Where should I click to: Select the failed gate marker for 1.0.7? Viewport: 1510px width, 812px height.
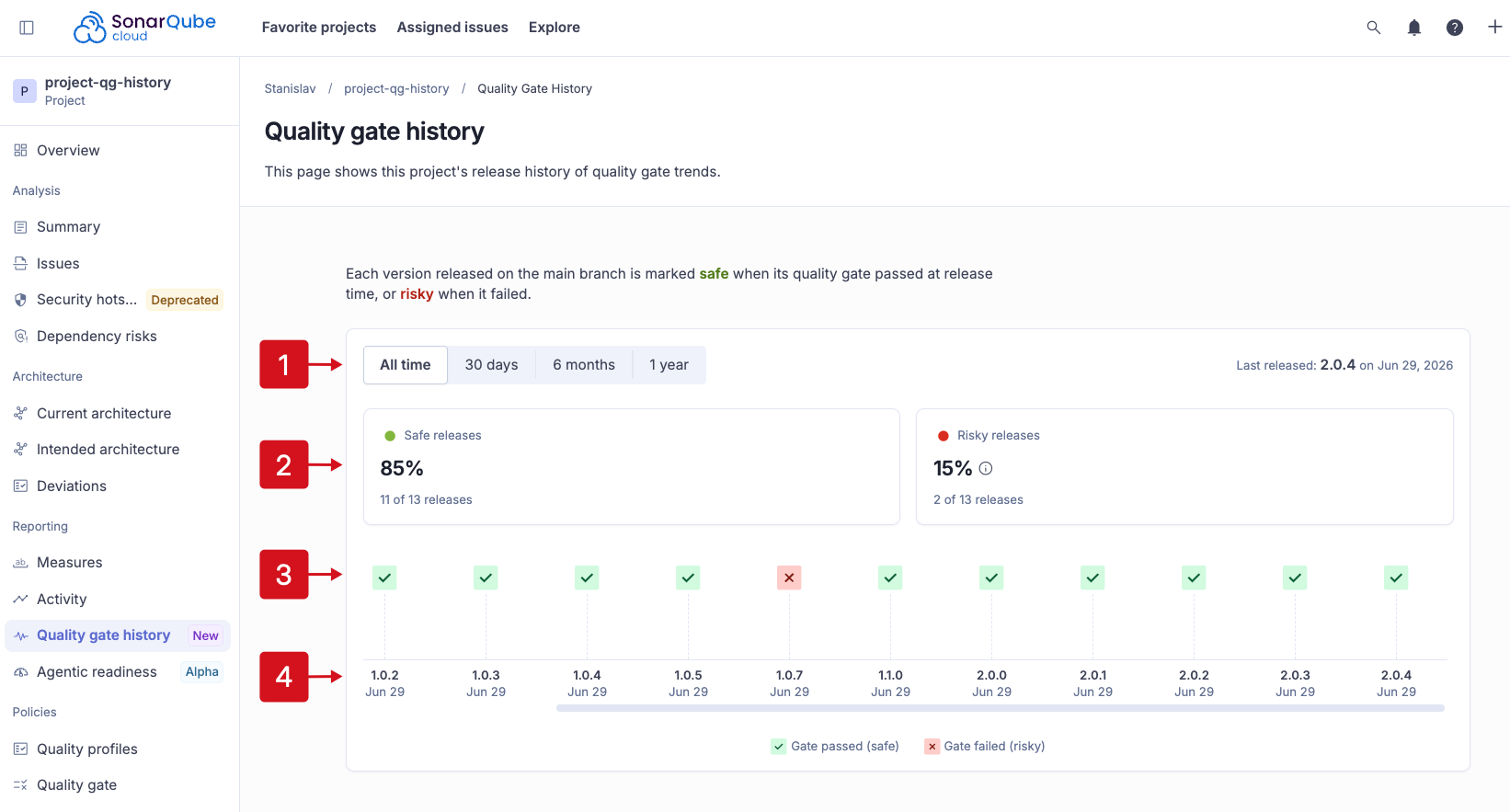coord(789,578)
